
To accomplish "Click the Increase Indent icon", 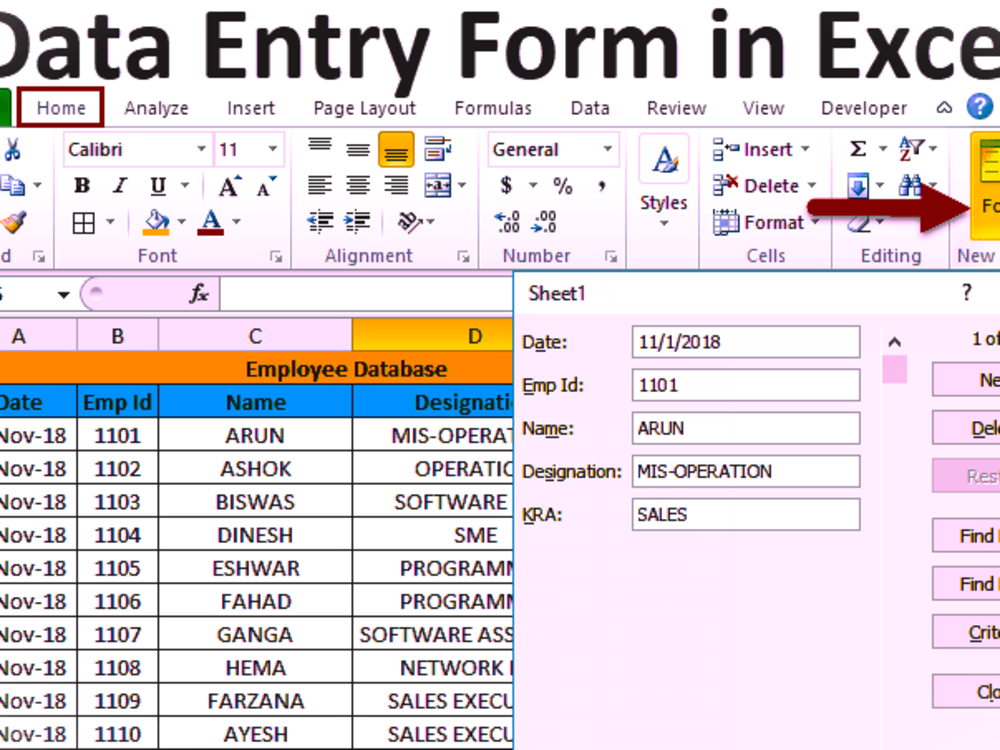I will click(357, 222).
